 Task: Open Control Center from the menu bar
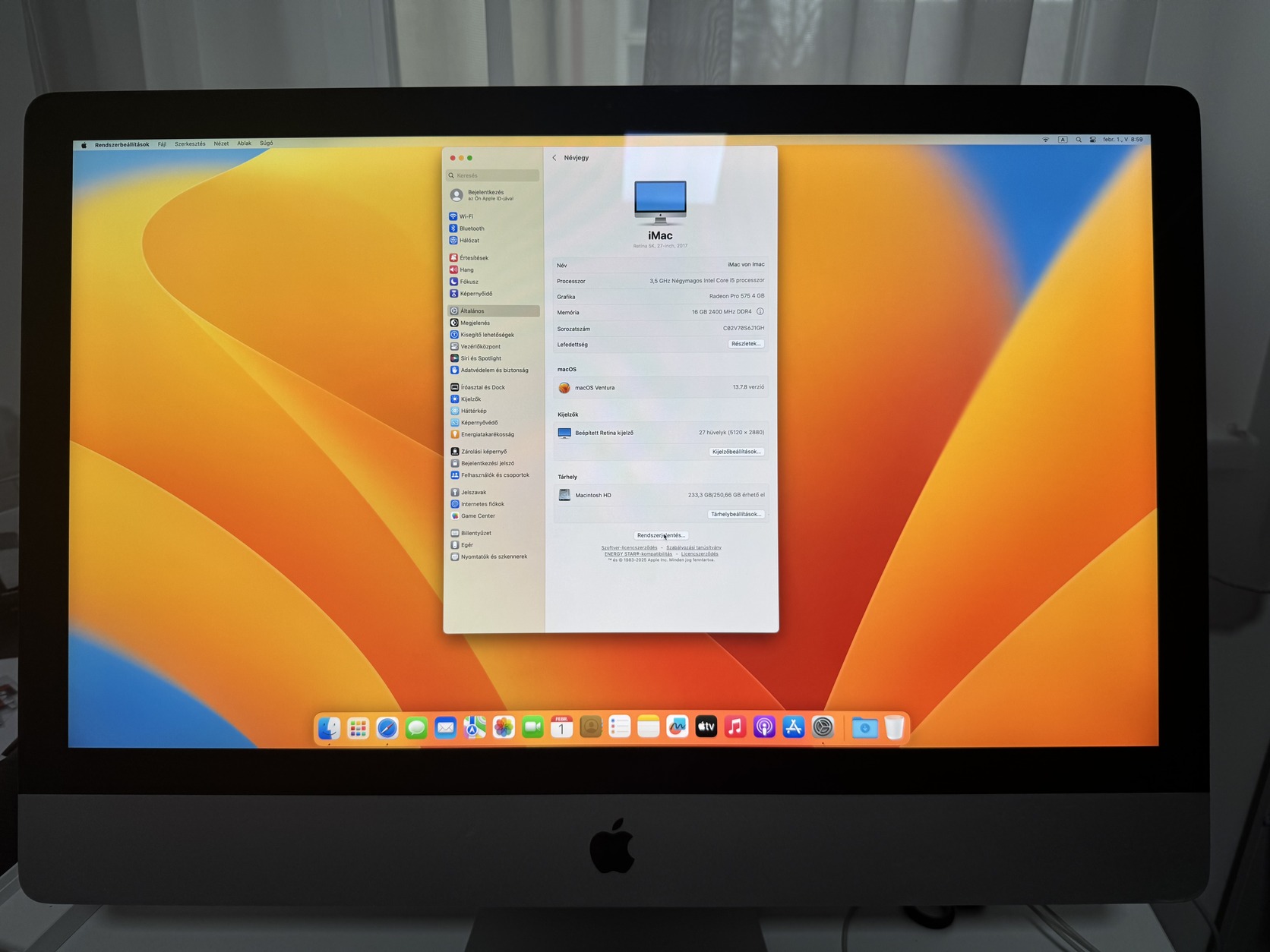coord(1093,140)
